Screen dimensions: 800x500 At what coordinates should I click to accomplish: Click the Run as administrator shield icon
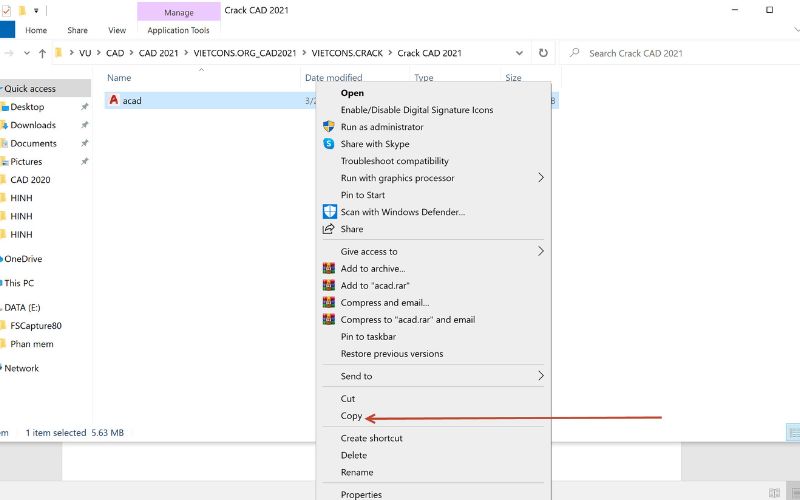click(329, 127)
